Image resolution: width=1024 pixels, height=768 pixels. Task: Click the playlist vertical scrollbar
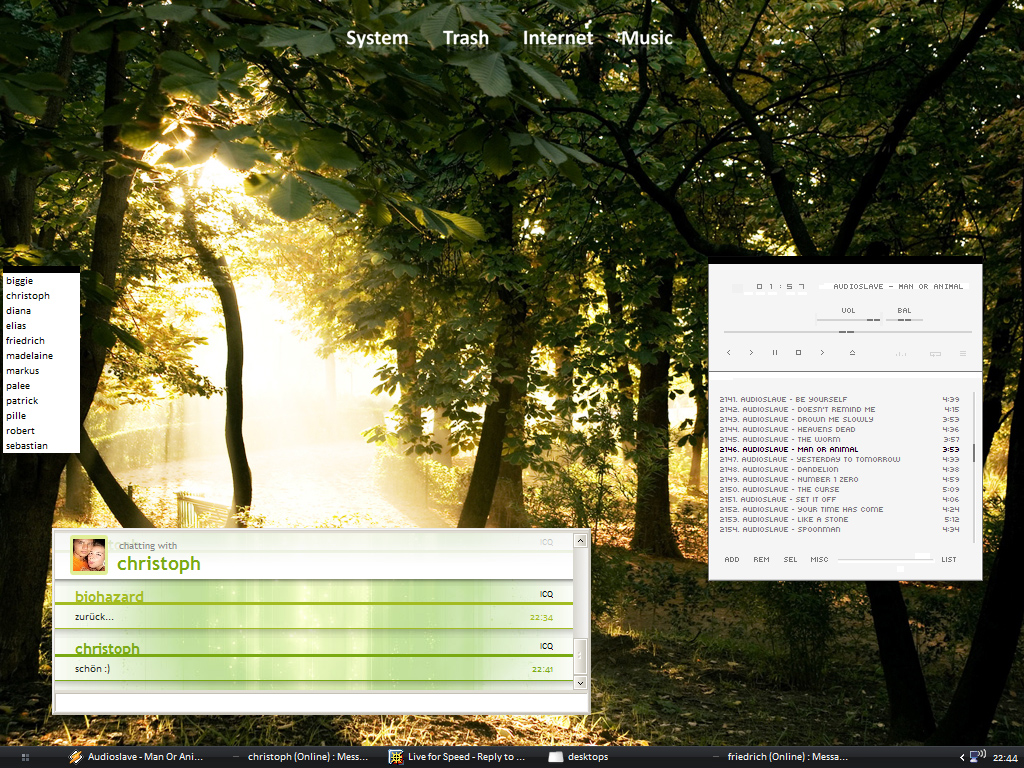tap(974, 467)
